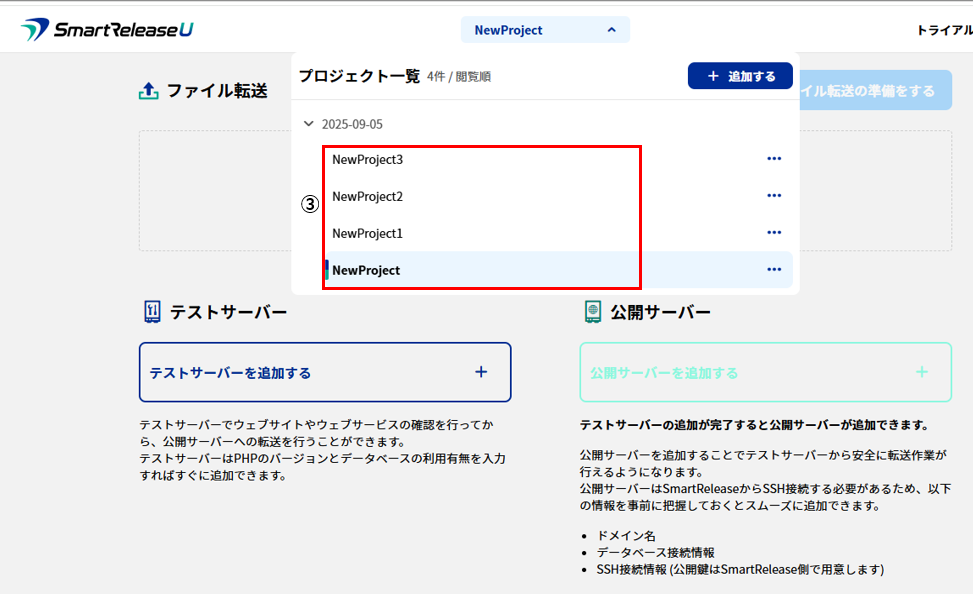Image resolution: width=973 pixels, height=594 pixels.
Task: Click the public server globe icon
Action: [593, 312]
